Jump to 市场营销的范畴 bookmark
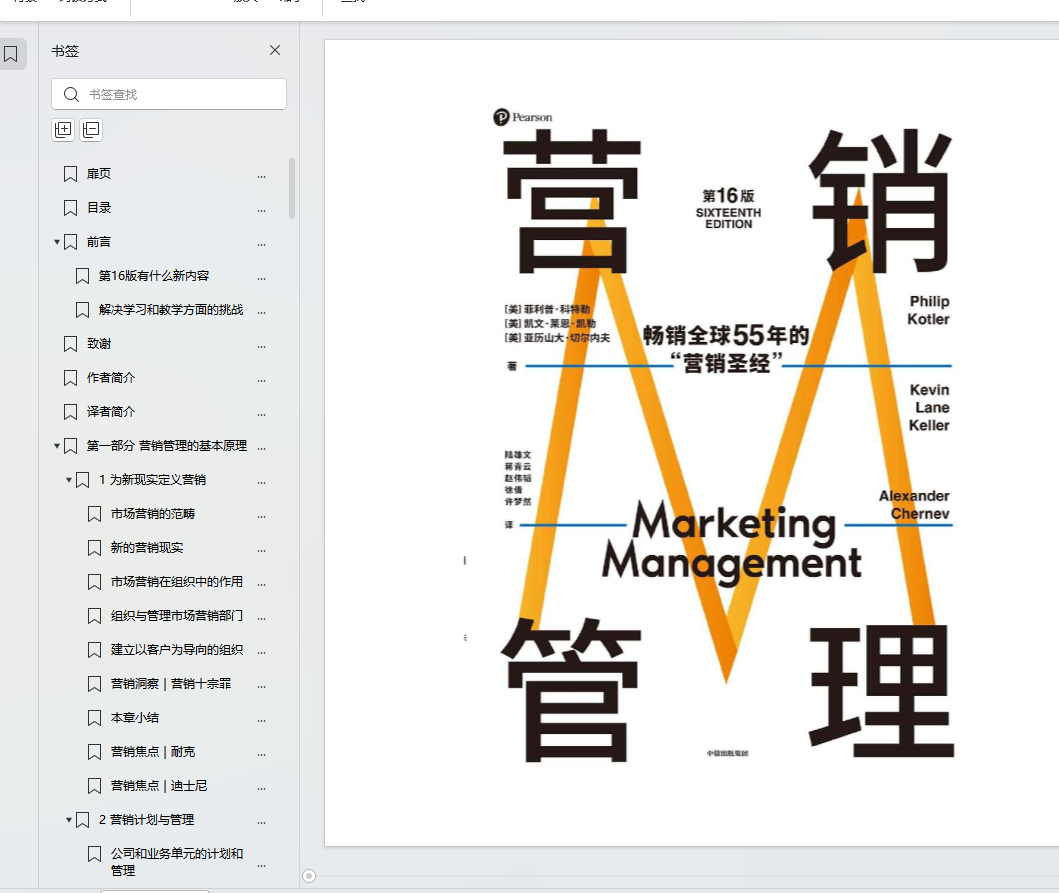The width and height of the screenshot is (1059, 893). point(153,513)
